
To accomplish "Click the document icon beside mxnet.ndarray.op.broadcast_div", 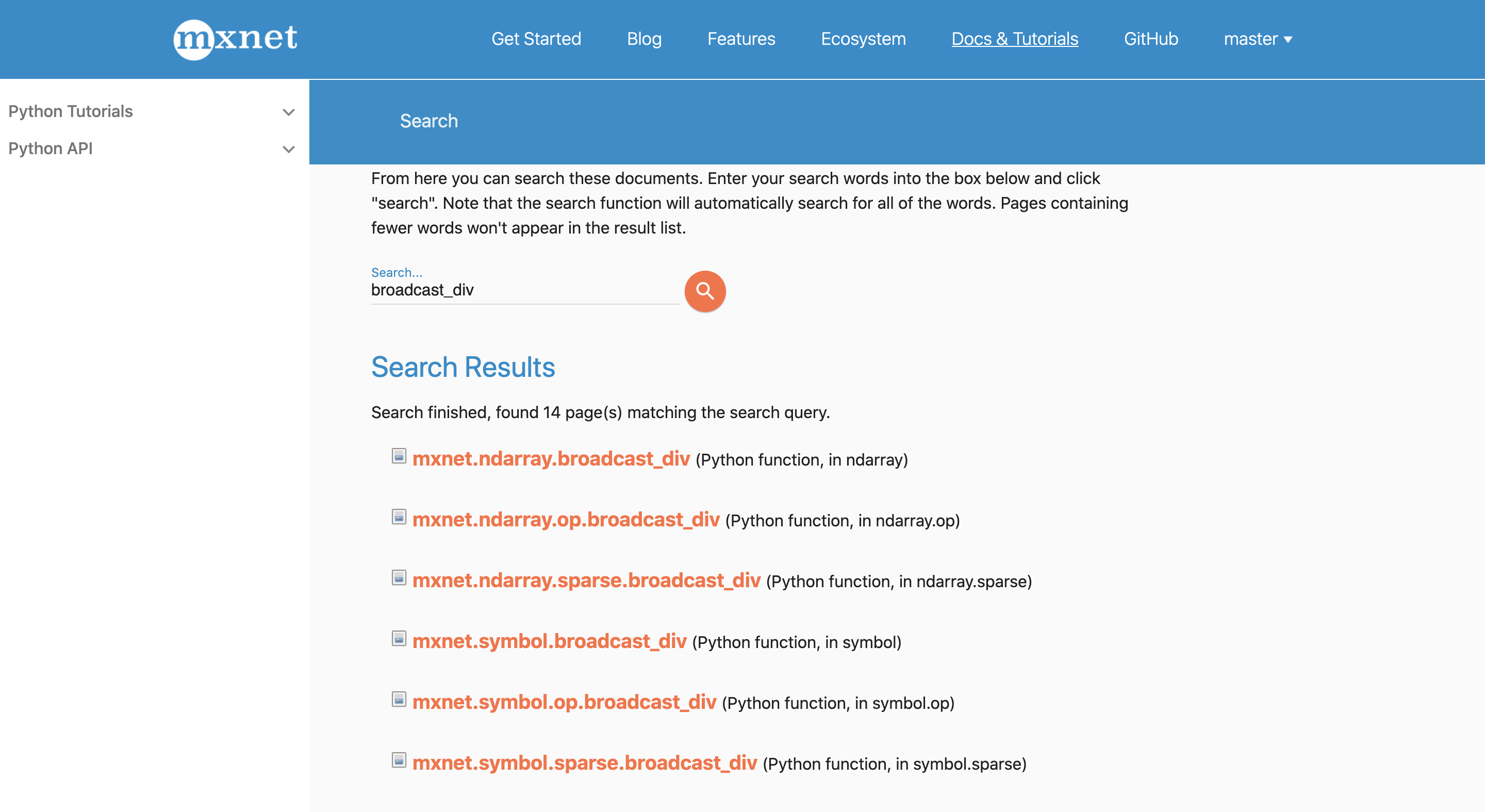I will pyautogui.click(x=400, y=518).
